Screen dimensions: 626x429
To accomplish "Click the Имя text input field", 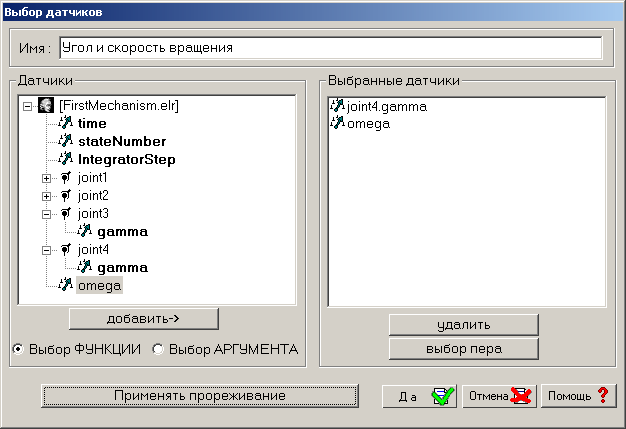I will [x=331, y=48].
